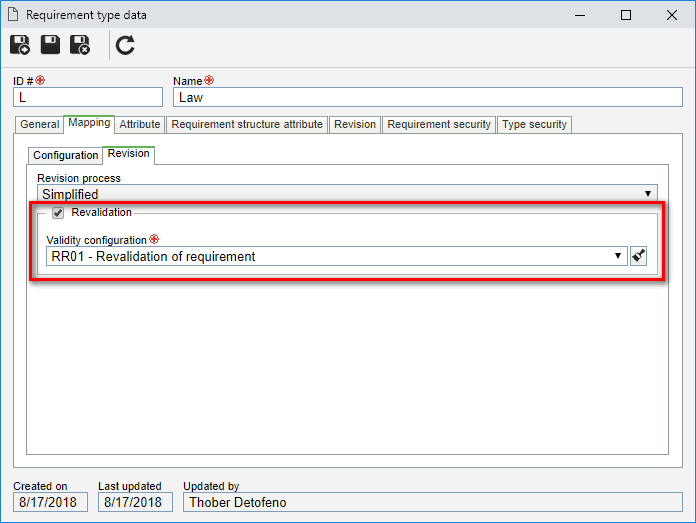Click the Revision process label

pyautogui.click(x=79, y=178)
